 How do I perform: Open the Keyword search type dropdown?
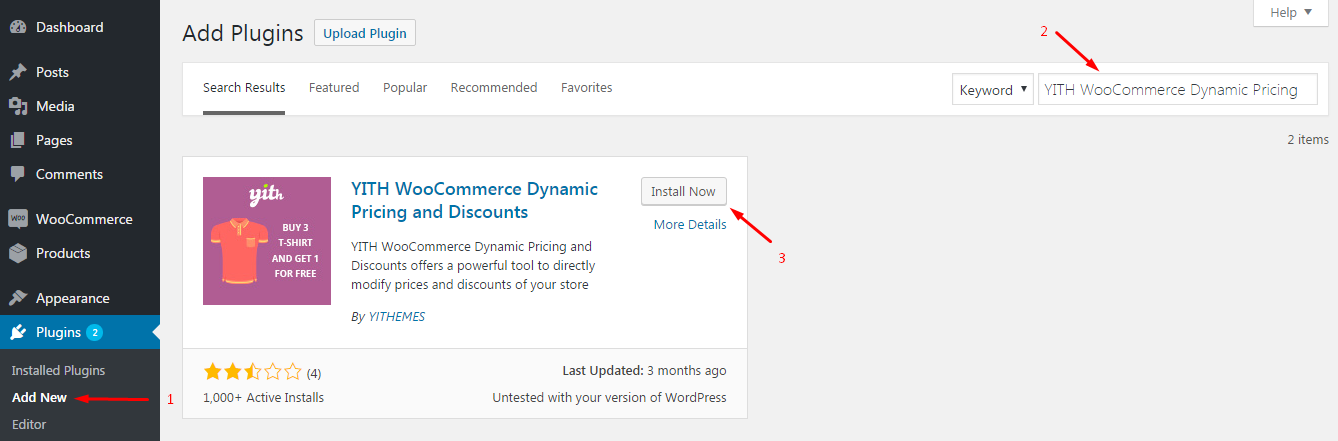coord(993,89)
